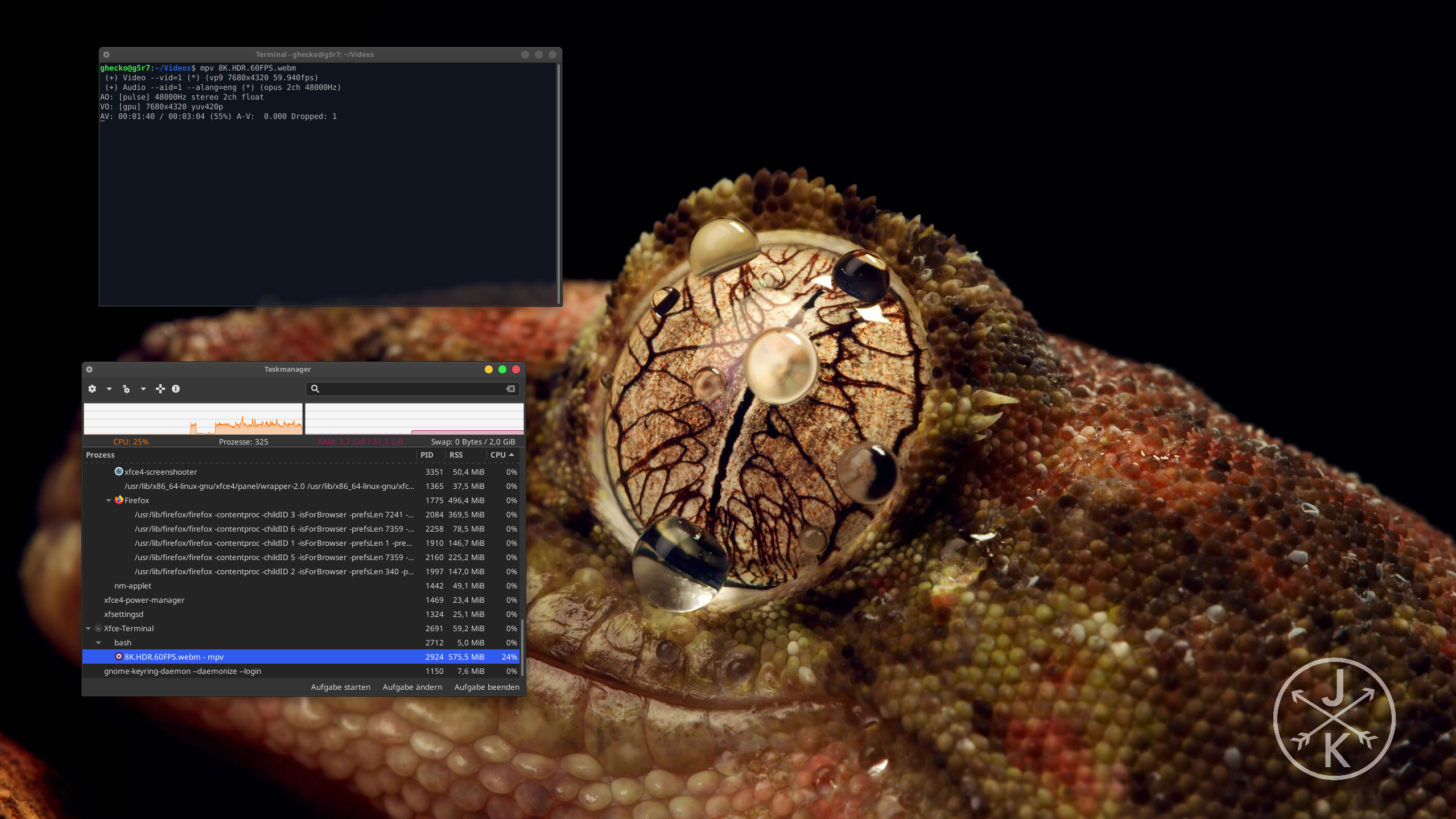Click the Terminal window menu gear icon

click(x=106, y=55)
